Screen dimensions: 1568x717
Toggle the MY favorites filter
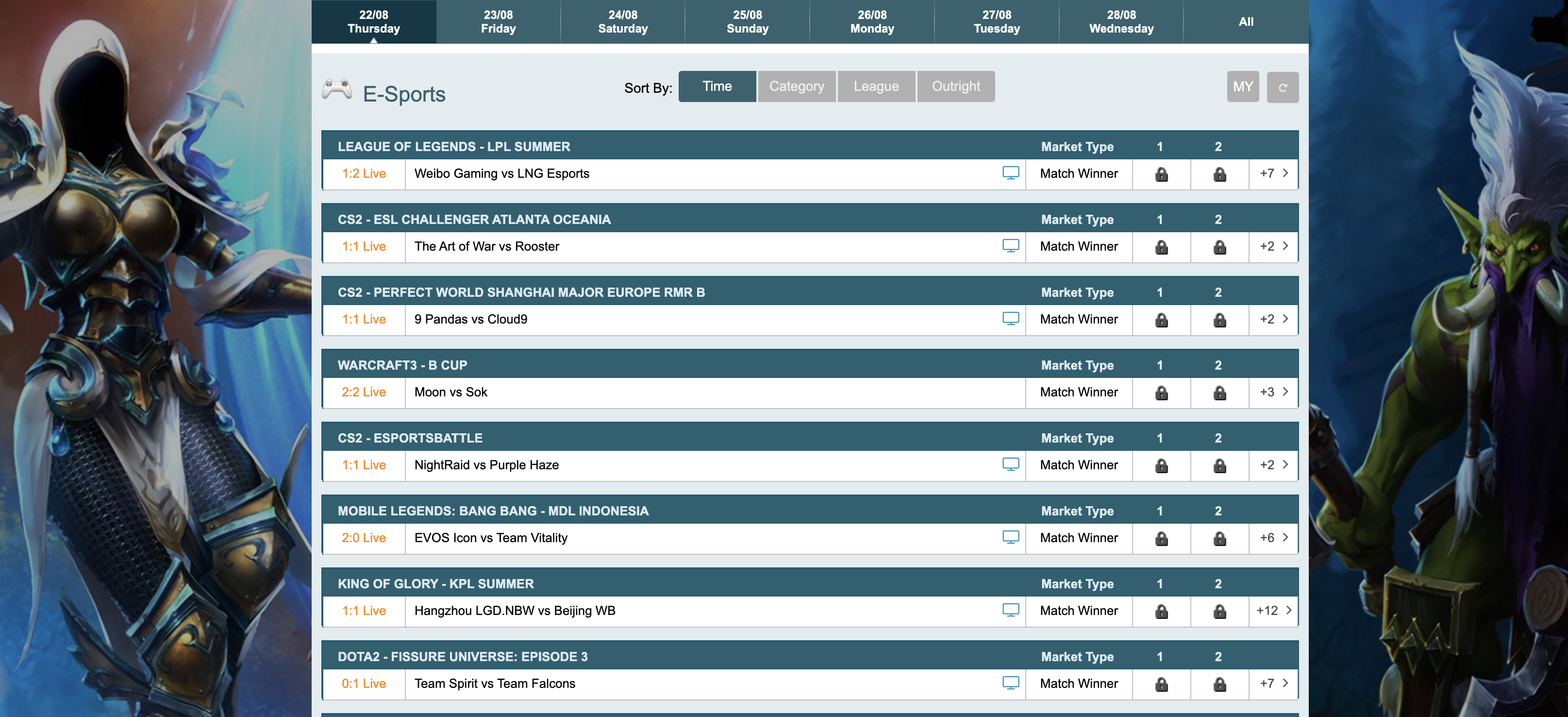(1243, 86)
